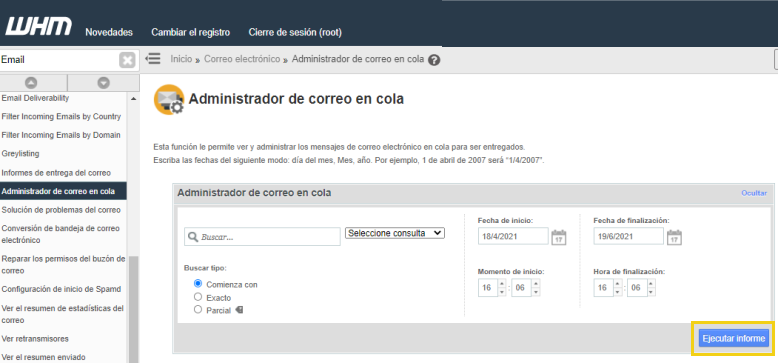The width and height of the screenshot is (778, 363).
Task: Open Conversión de bandeja de correo electrónico
Action: pos(61,234)
